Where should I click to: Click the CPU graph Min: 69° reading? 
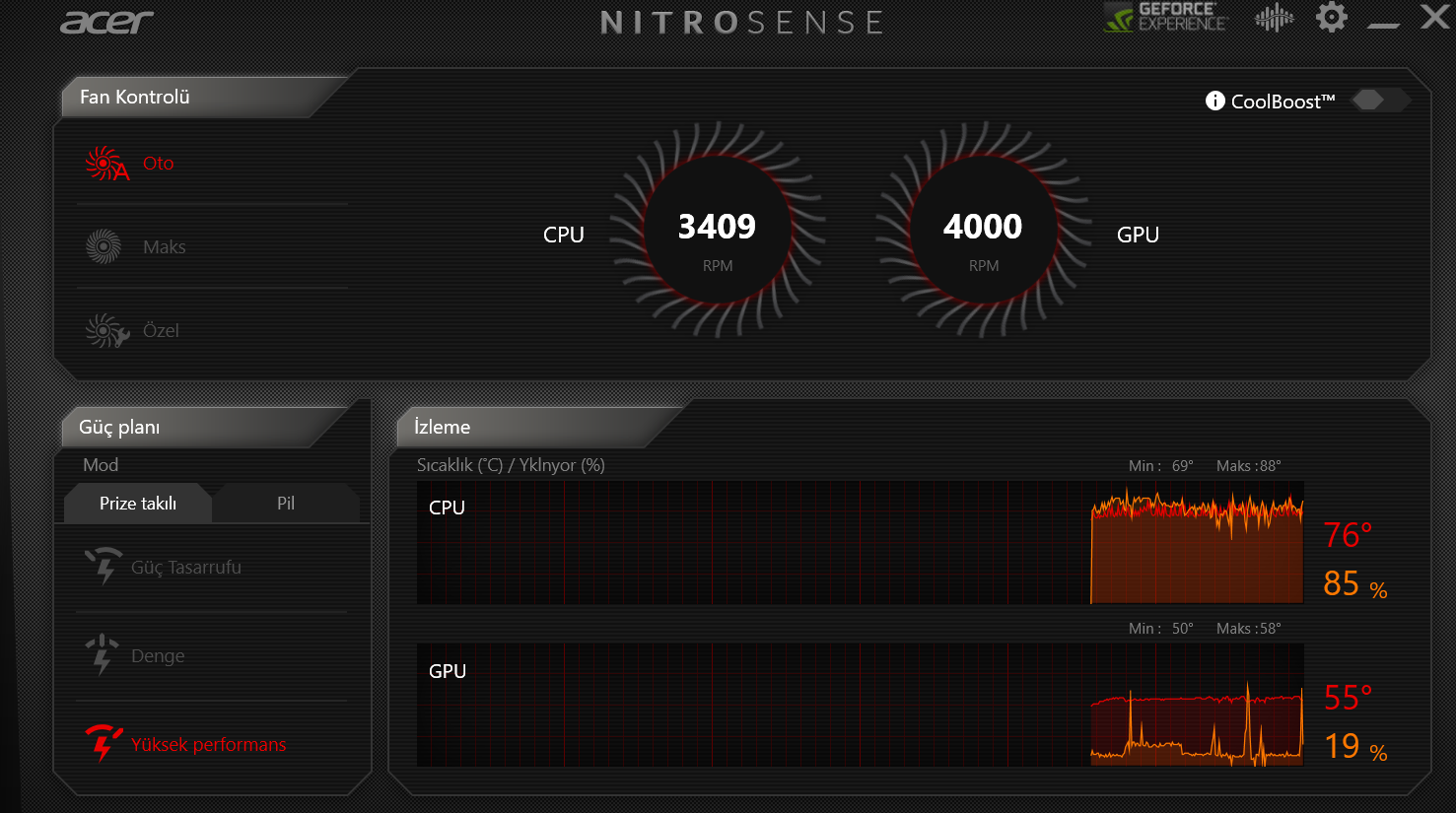pos(1161,466)
